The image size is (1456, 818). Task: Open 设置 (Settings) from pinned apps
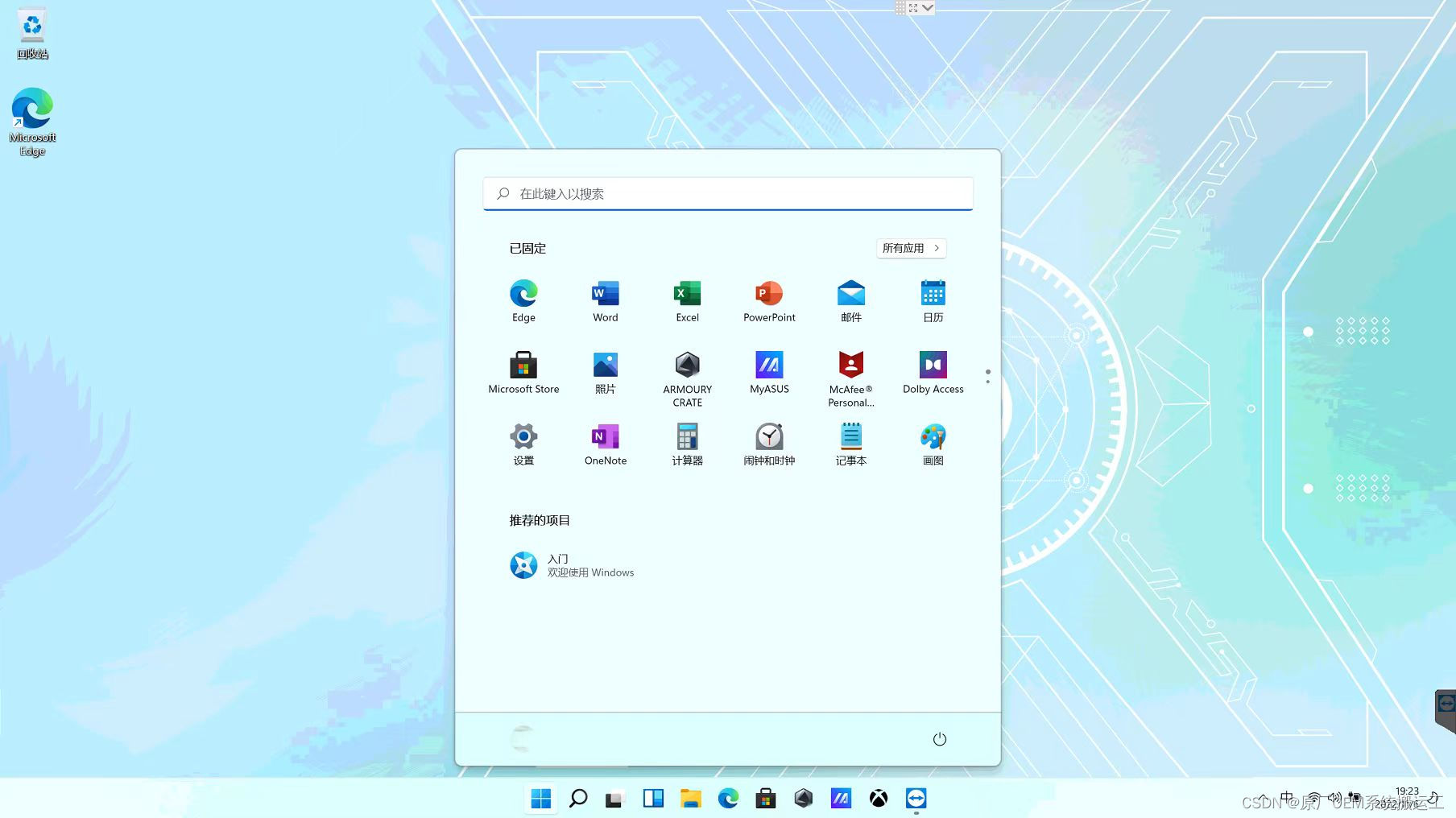tap(523, 444)
